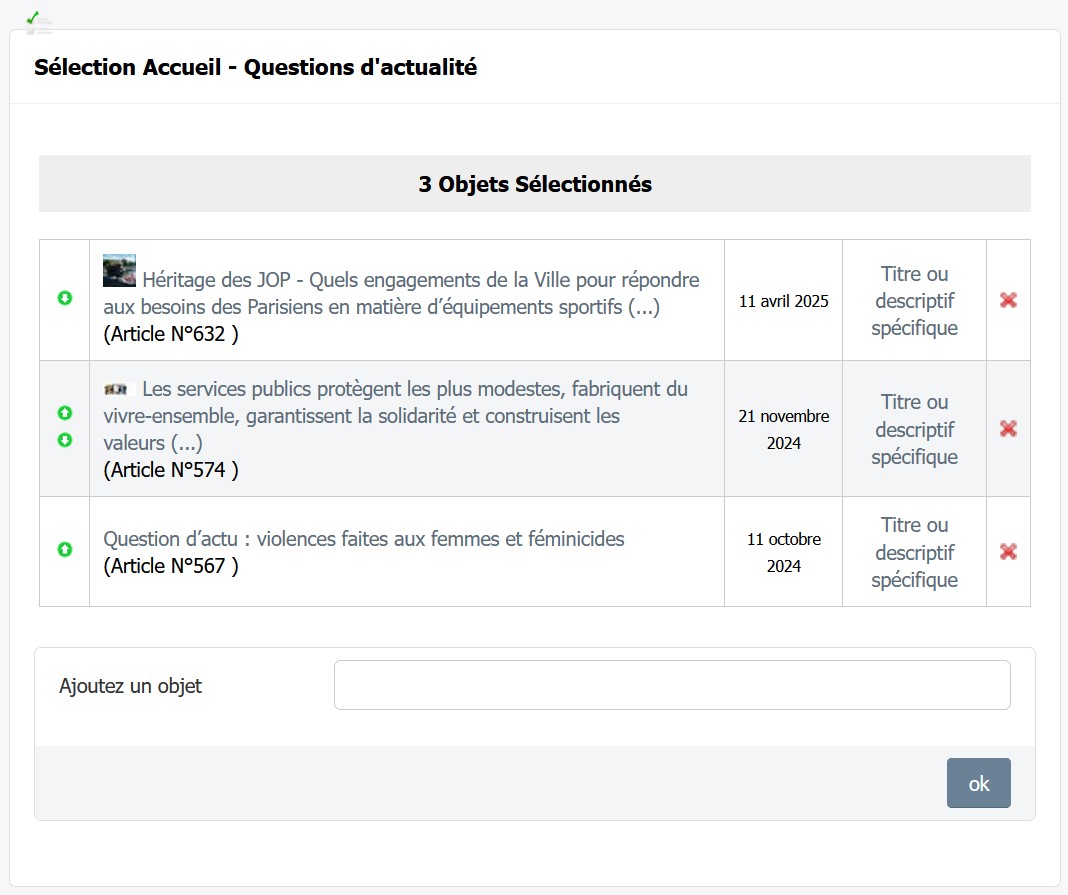Screen dimensions: 1068x895
Task: Remove Article N°574 with red cross
Action: [1008, 428]
